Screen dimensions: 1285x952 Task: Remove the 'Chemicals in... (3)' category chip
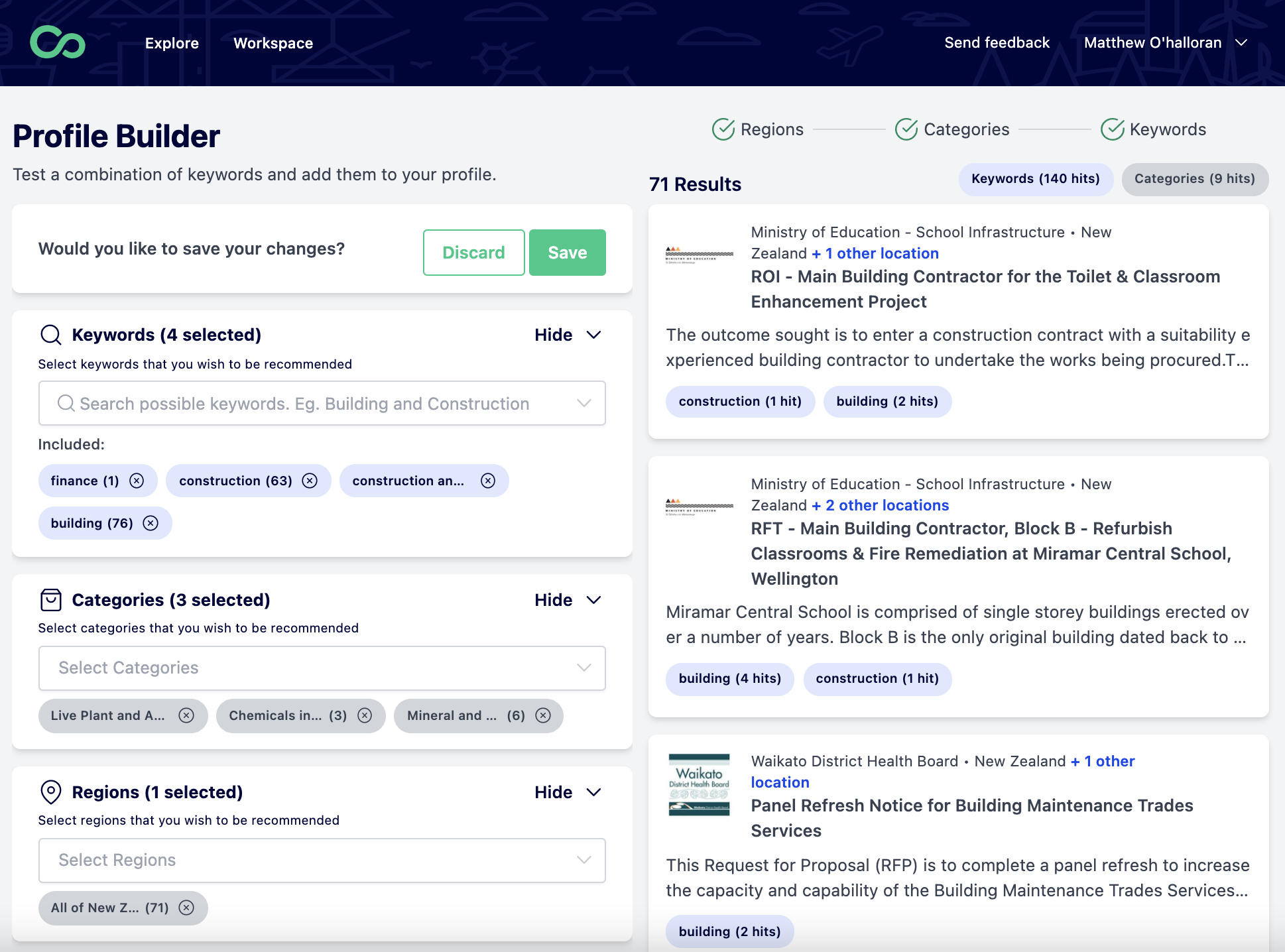pyautogui.click(x=365, y=715)
